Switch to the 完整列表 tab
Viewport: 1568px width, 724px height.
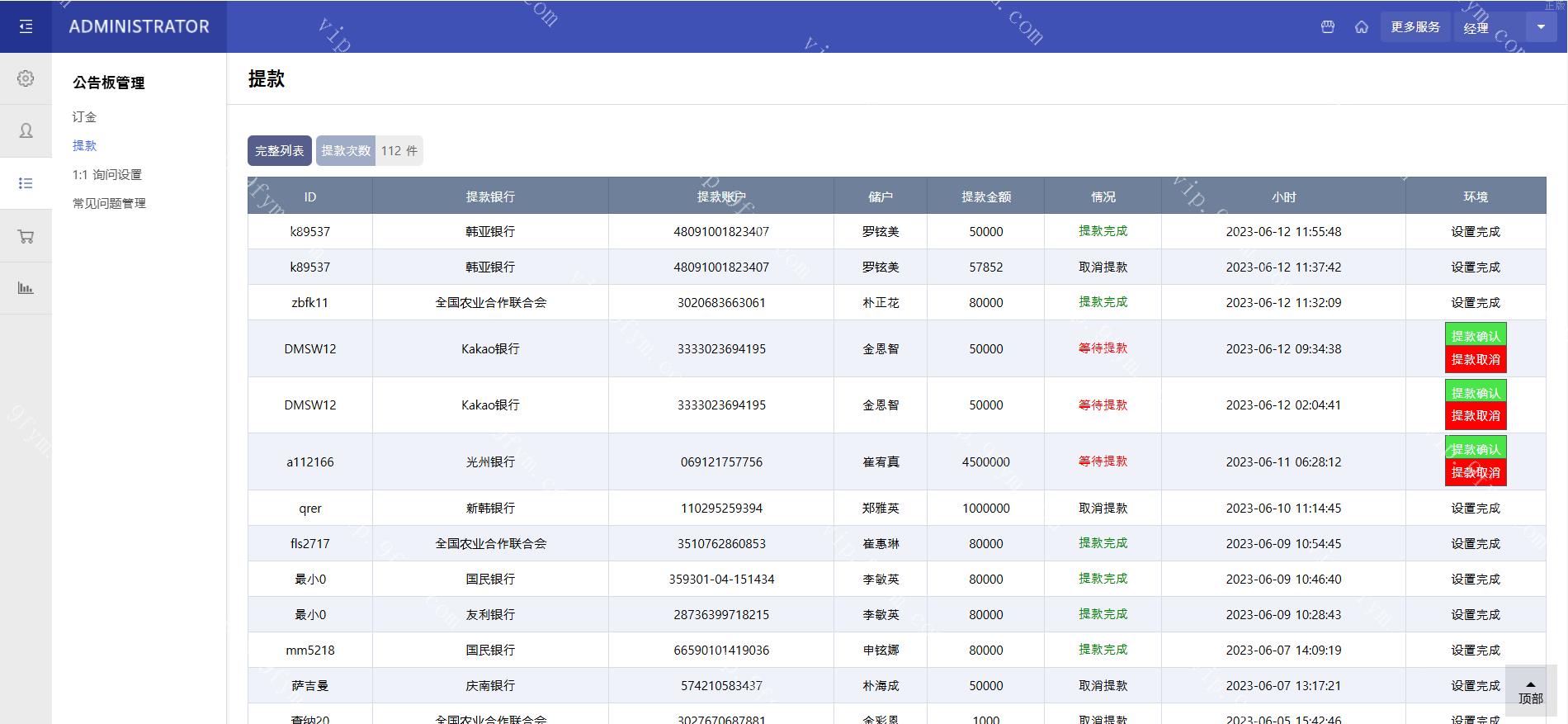[x=279, y=151]
